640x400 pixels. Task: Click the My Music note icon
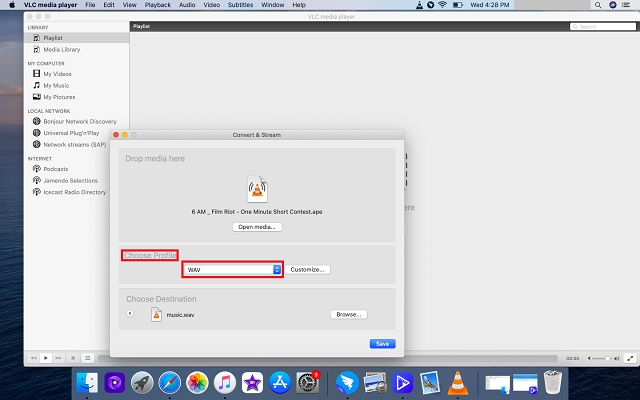pyautogui.click(x=36, y=85)
